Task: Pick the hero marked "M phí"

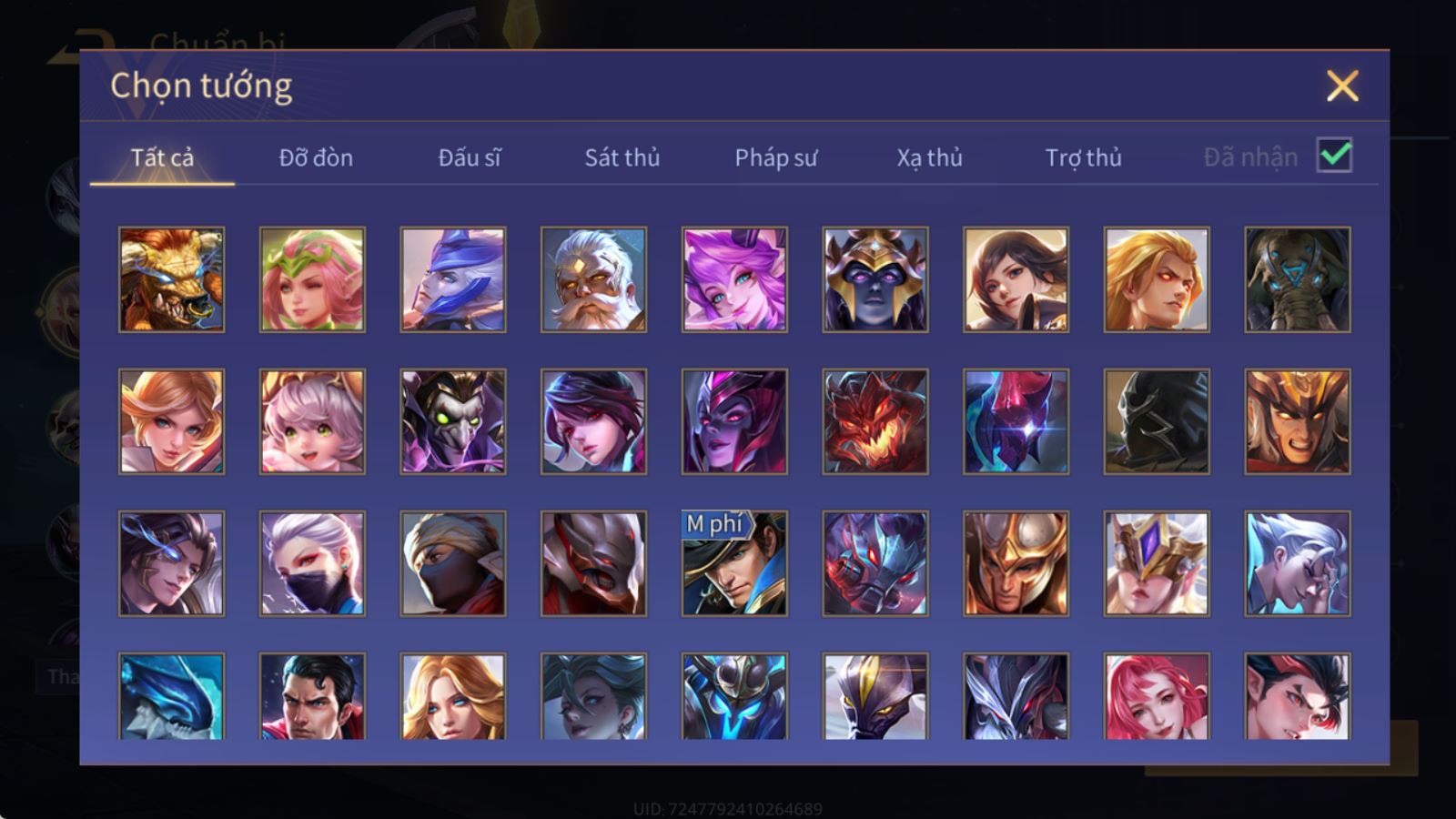Action: coord(734,563)
